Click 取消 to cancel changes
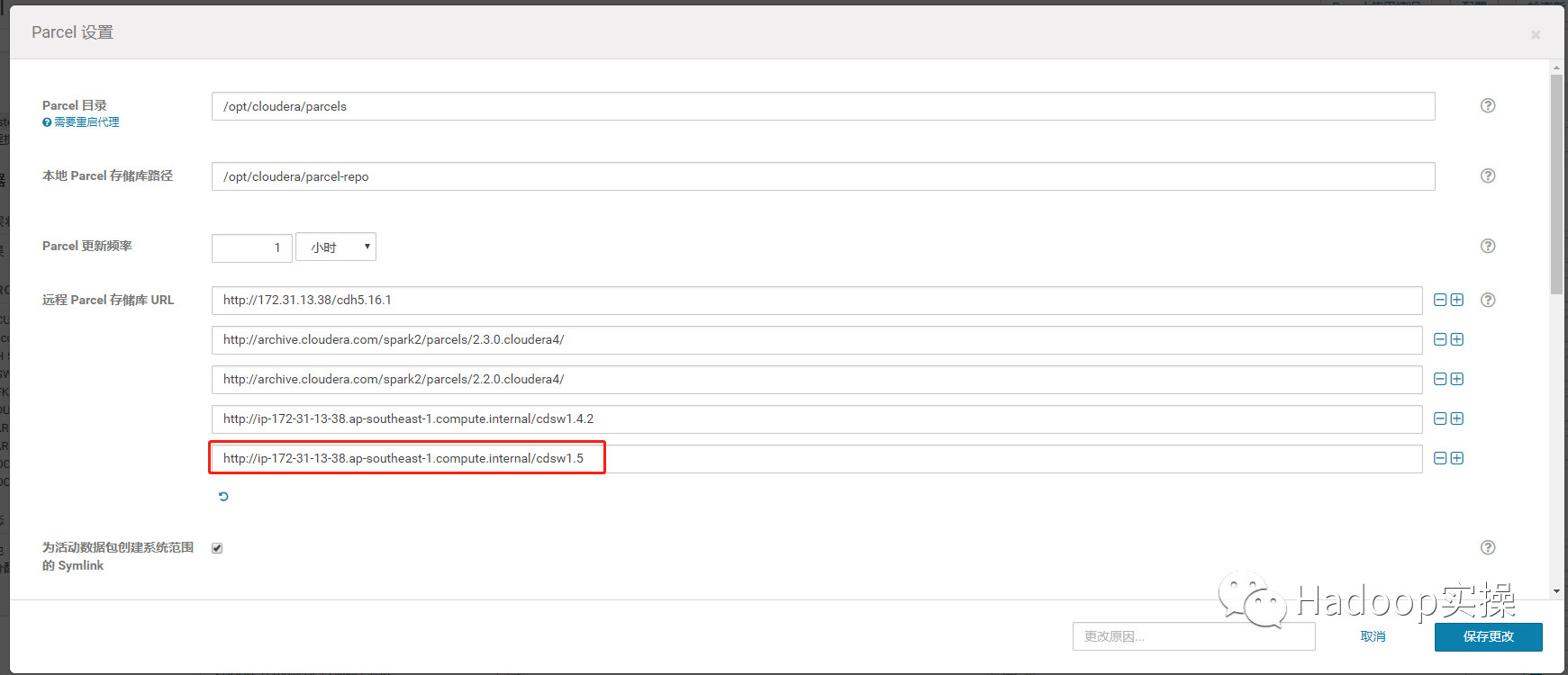This screenshot has height=675, width=1568. (x=1373, y=636)
